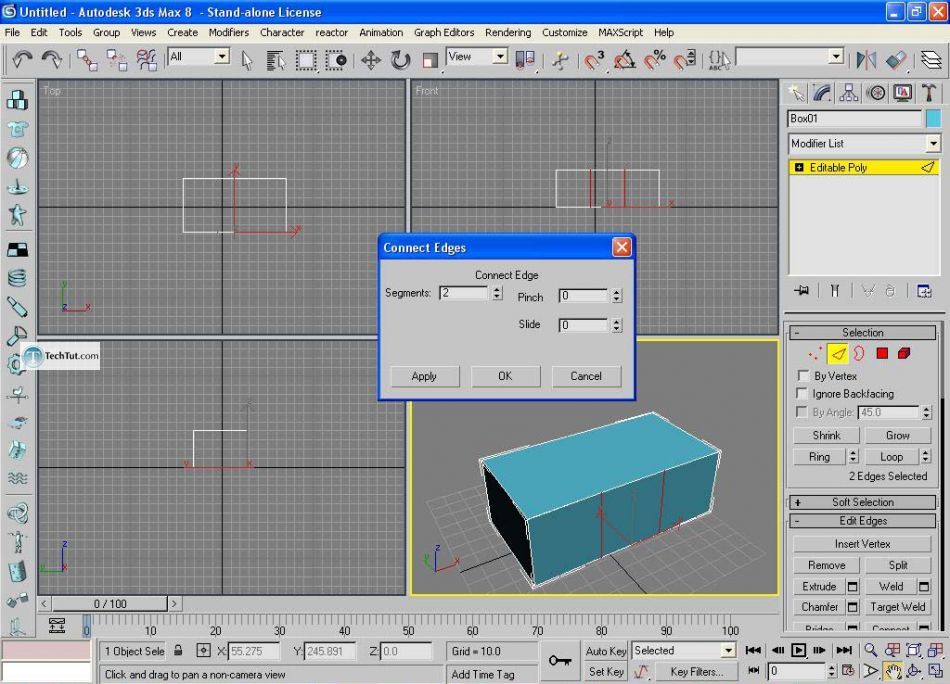Select the Select and Link tool
This screenshot has height=684, width=950.
coord(87,60)
